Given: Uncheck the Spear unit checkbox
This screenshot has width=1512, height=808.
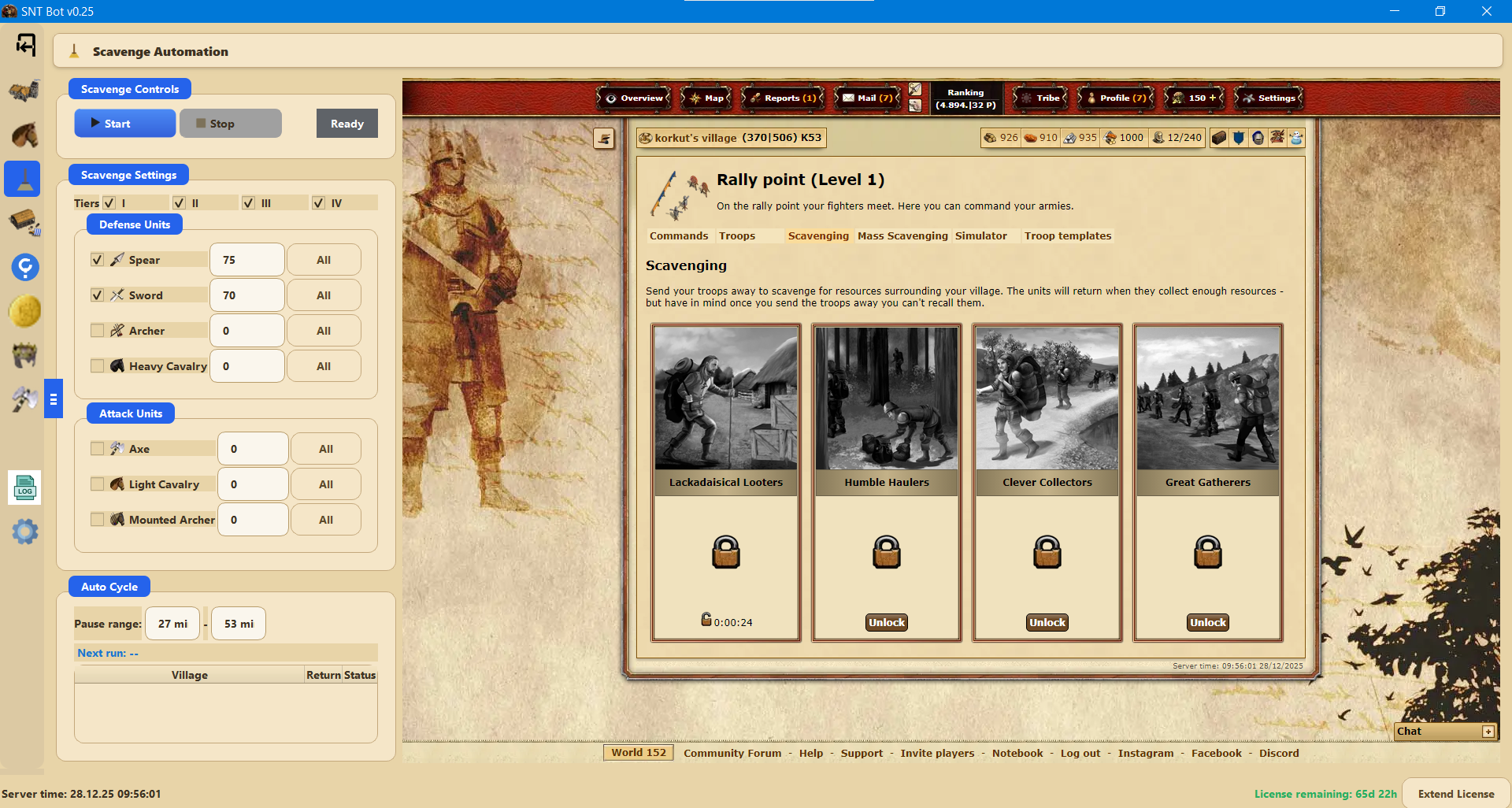Looking at the screenshot, I should [98, 260].
